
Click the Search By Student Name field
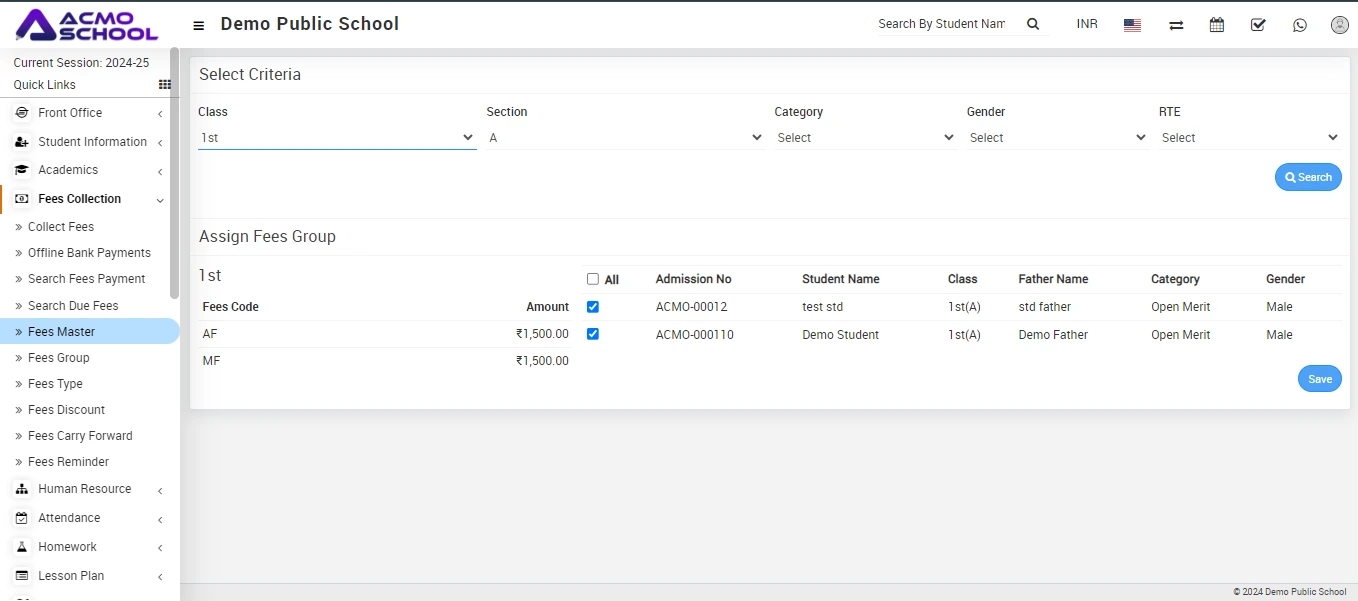[942, 24]
